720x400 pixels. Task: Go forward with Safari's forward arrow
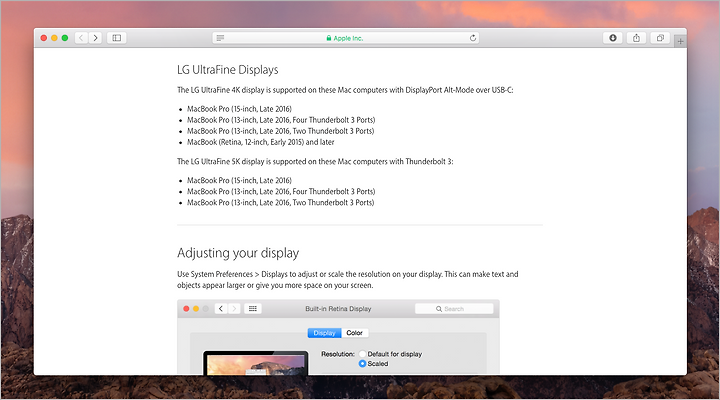tap(95, 38)
